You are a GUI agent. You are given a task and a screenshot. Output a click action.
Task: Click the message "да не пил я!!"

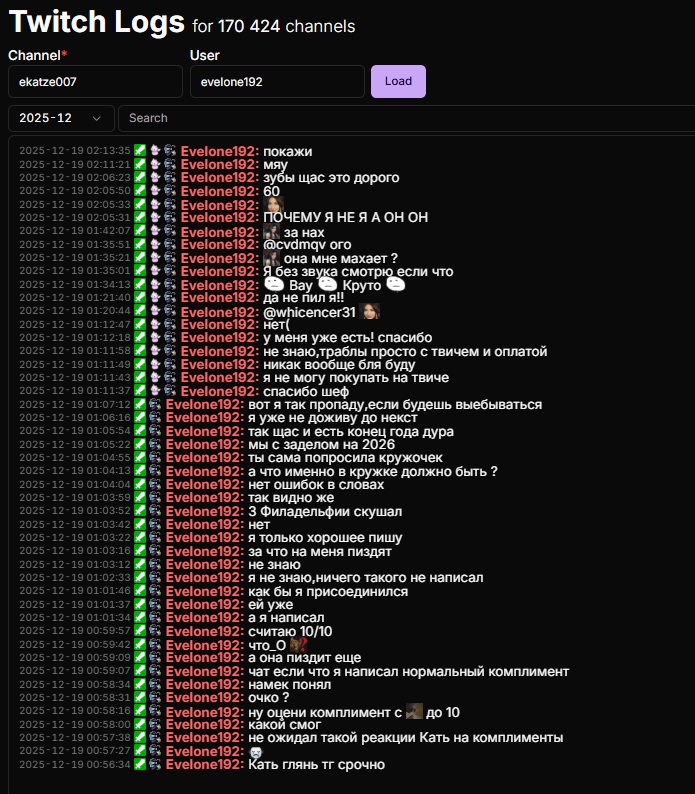303,297
